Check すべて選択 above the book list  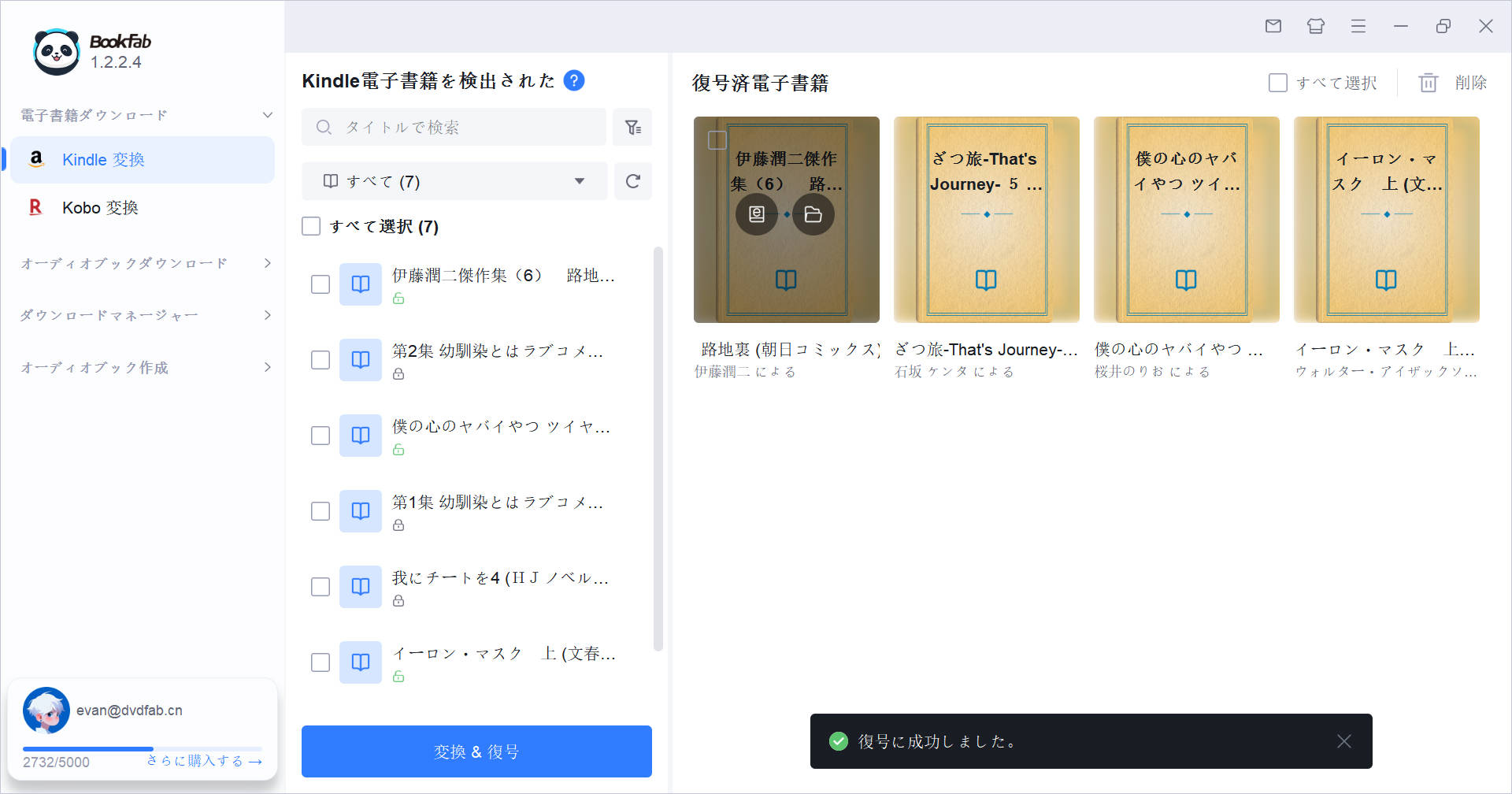point(312,226)
